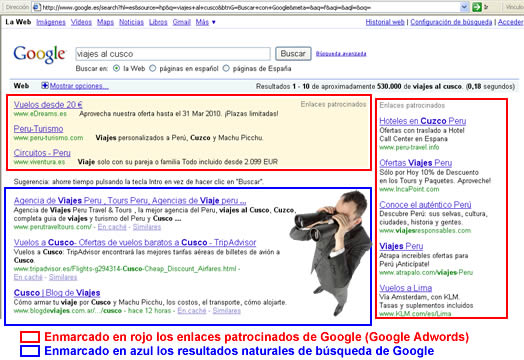
Task: Click the 'www.KLM.com/es/Lima' URL text
Action: pos(415,314)
